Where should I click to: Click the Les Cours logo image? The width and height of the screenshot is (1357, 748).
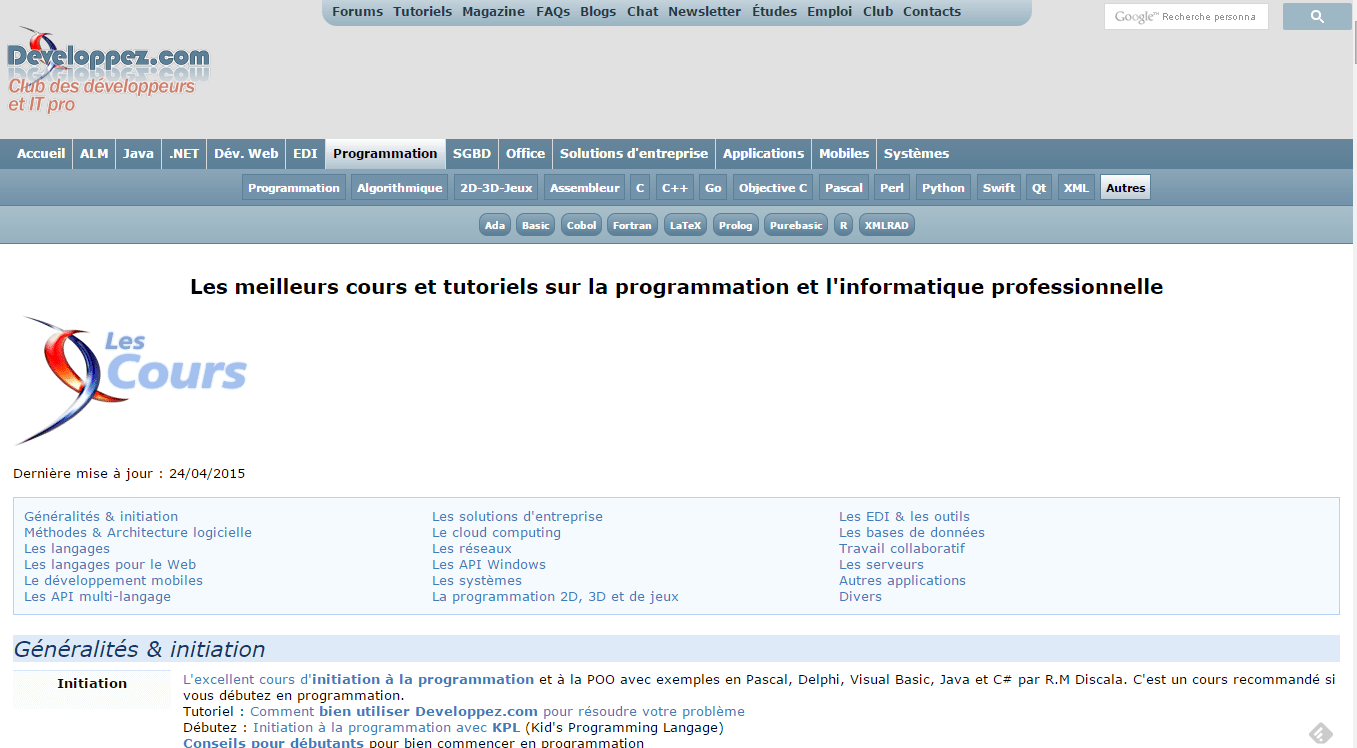point(132,379)
